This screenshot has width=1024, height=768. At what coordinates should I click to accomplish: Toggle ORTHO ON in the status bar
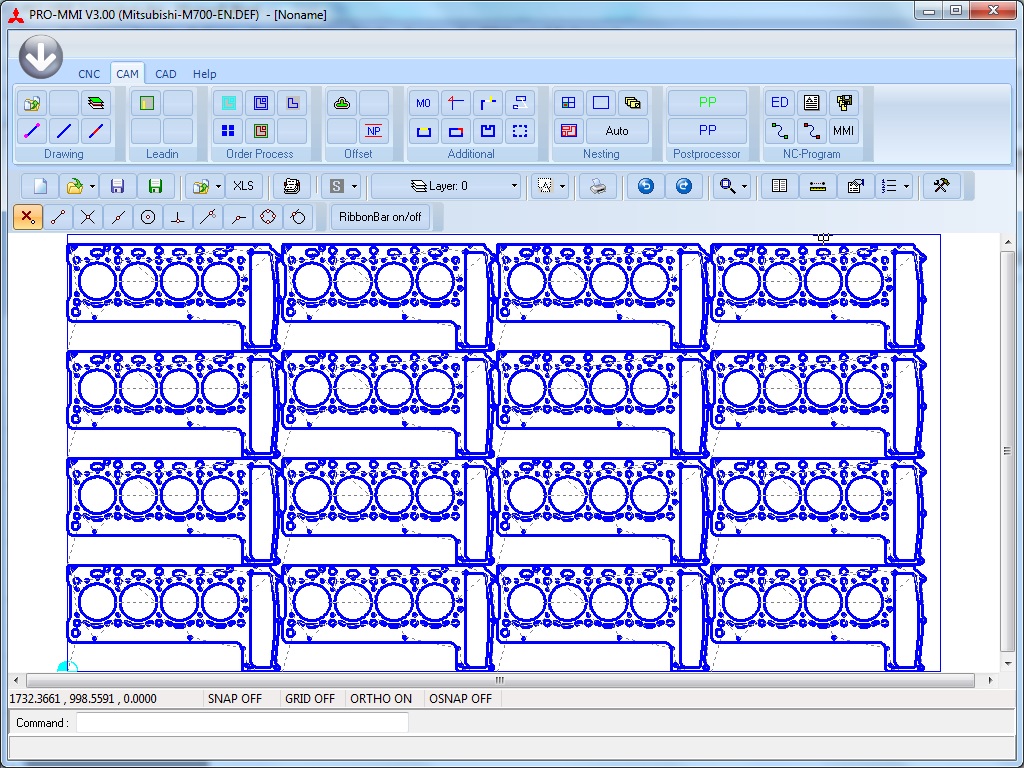[x=381, y=699]
